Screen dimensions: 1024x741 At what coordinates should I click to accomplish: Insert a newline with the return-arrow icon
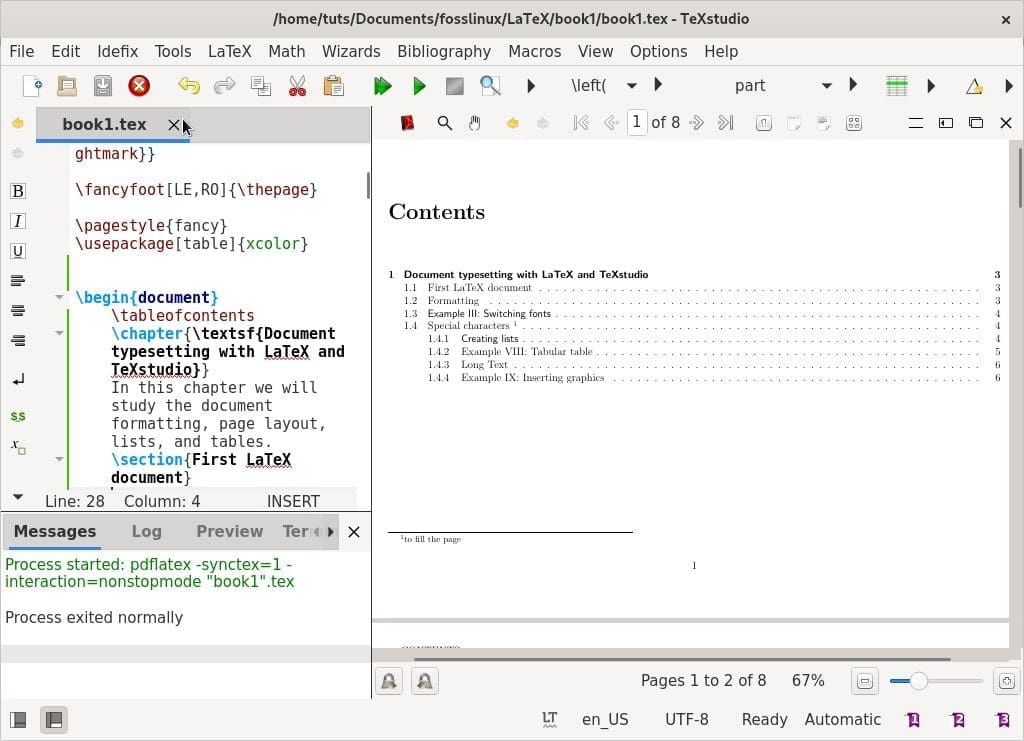[x=18, y=379]
